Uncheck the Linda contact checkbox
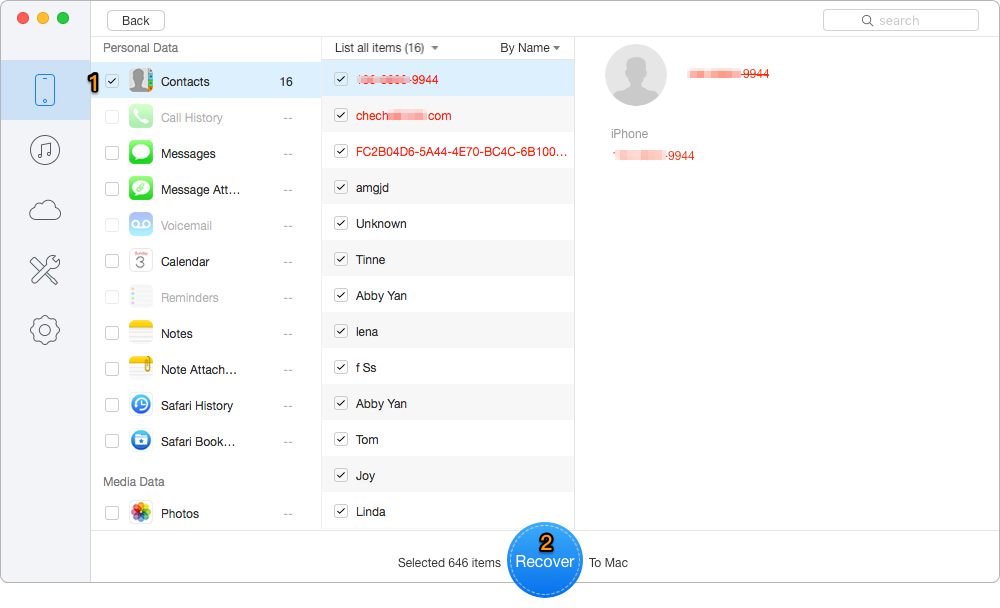Screen dimensions: 1000x608 pyautogui.click(x=341, y=511)
